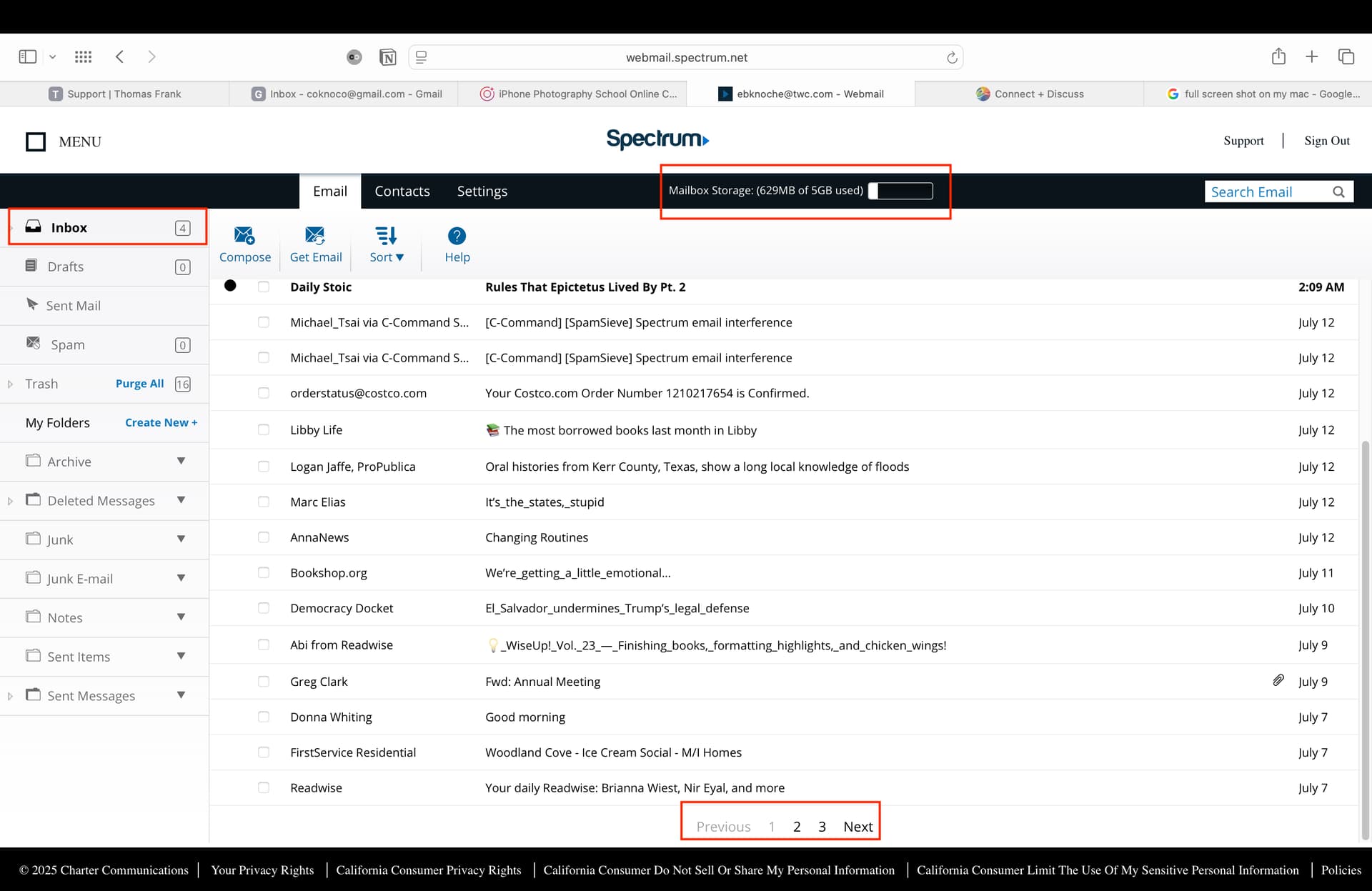Click the Sent Items folder icon
This screenshot has height=891, width=1372.
(33, 655)
